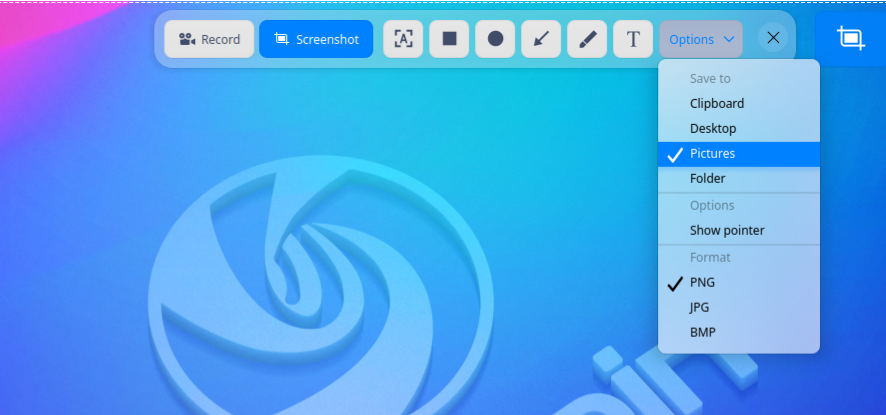Select the Text annotation tool
This screenshot has width=886, height=415.
pyautogui.click(x=633, y=39)
